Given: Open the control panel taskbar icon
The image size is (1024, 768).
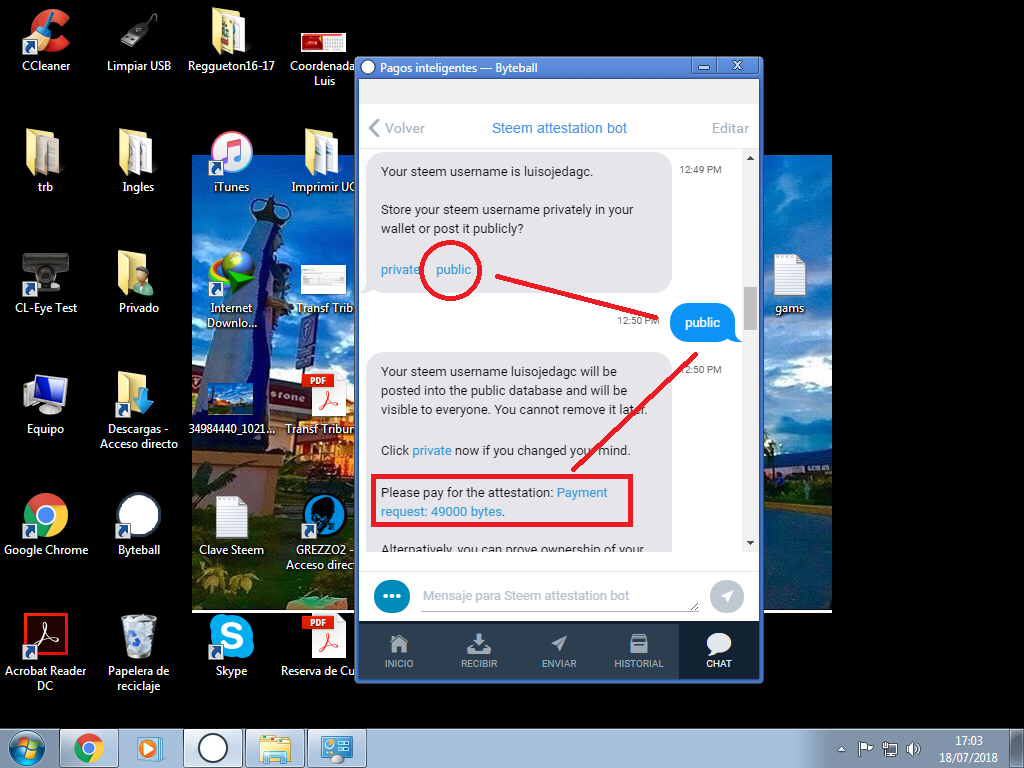Looking at the screenshot, I should (x=337, y=748).
